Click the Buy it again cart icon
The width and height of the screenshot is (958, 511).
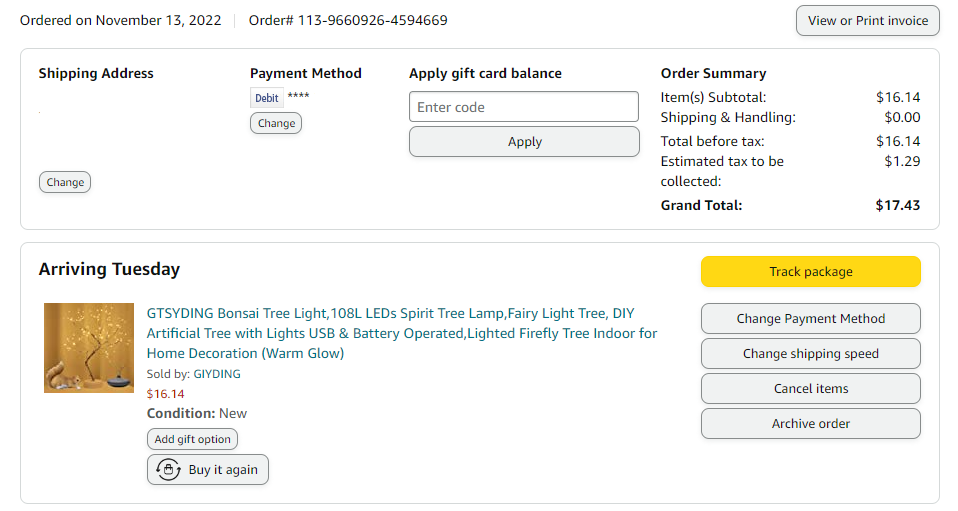(x=168, y=469)
